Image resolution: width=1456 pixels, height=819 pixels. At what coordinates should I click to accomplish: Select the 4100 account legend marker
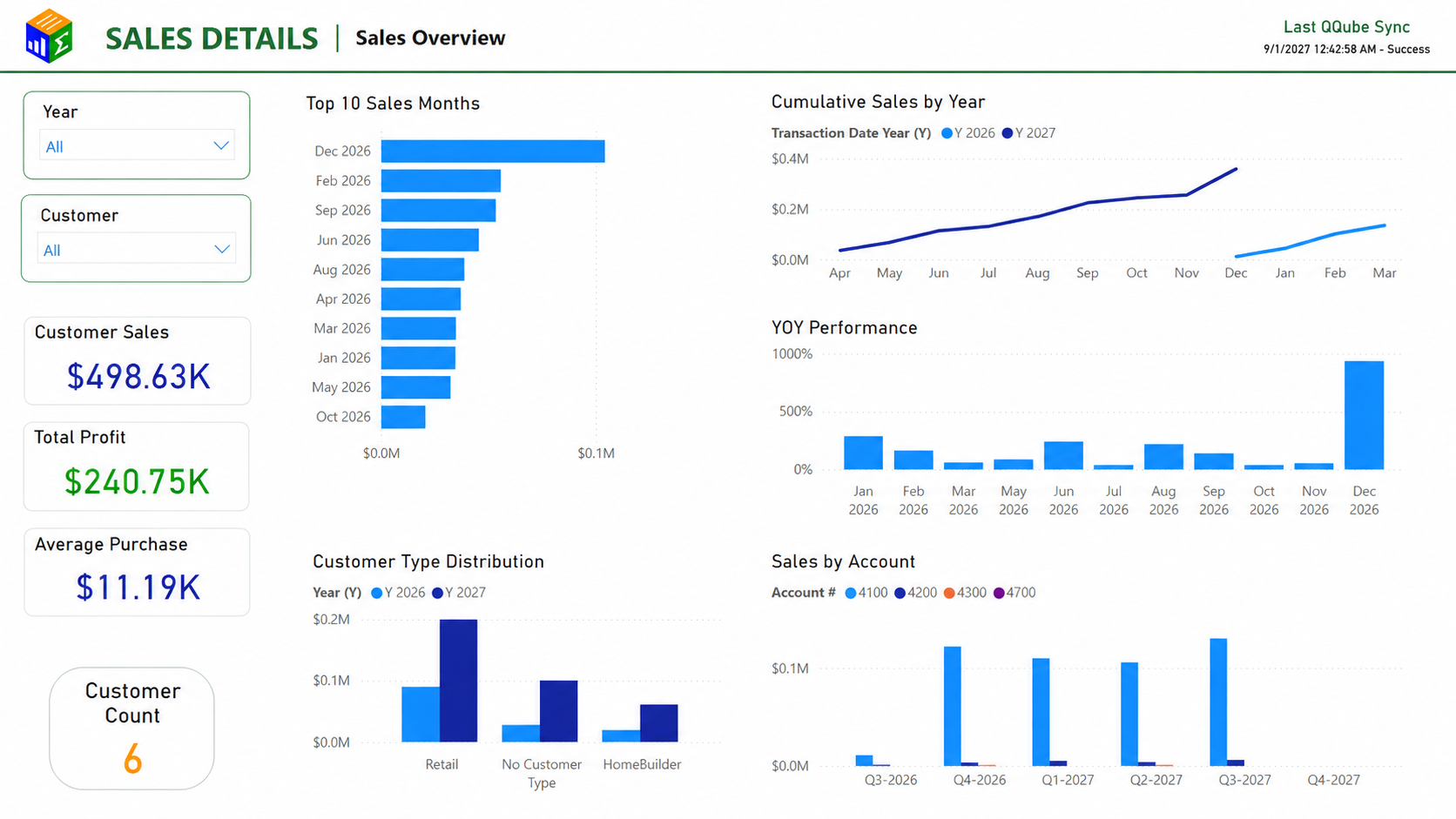(x=851, y=593)
